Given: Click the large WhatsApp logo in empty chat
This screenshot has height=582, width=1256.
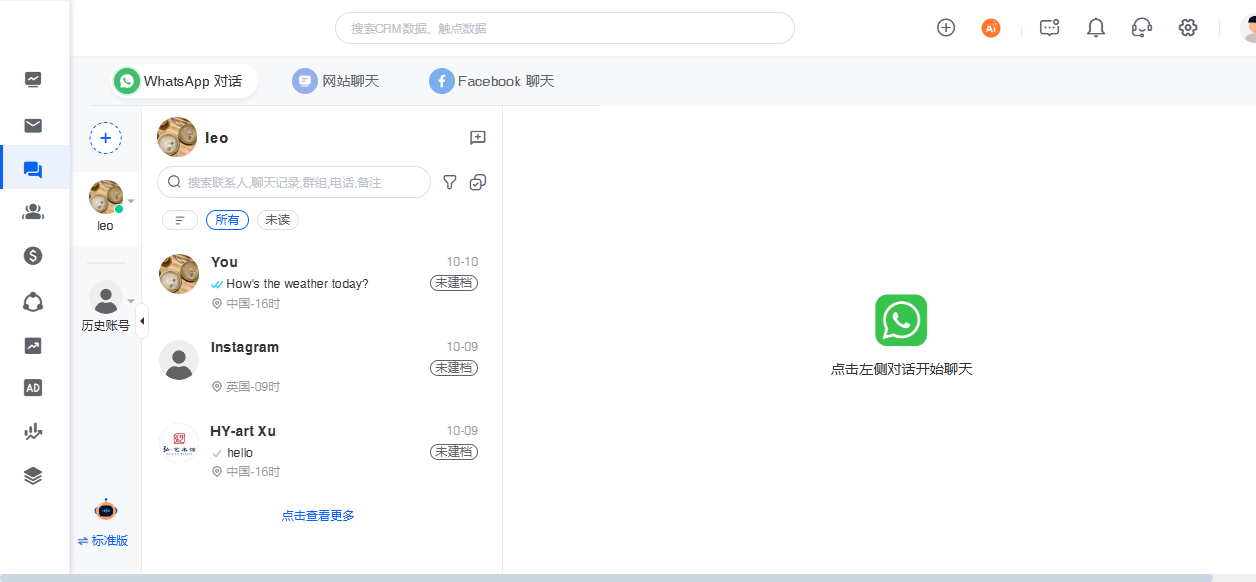Looking at the screenshot, I should pos(901,320).
